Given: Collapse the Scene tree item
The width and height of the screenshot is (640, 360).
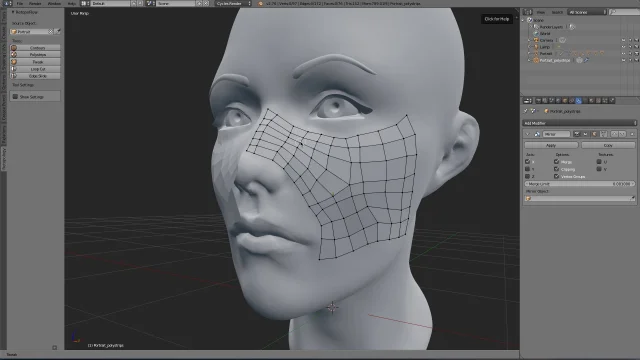Looking at the screenshot, I should (x=523, y=20).
